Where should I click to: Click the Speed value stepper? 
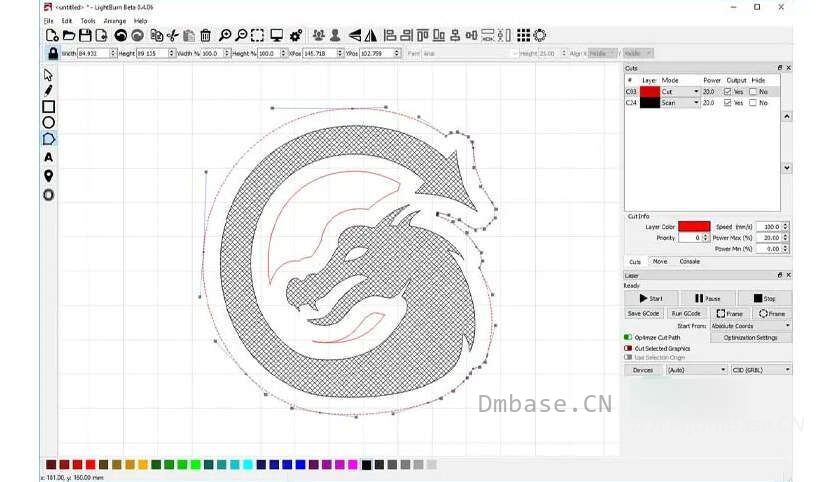pos(786,226)
